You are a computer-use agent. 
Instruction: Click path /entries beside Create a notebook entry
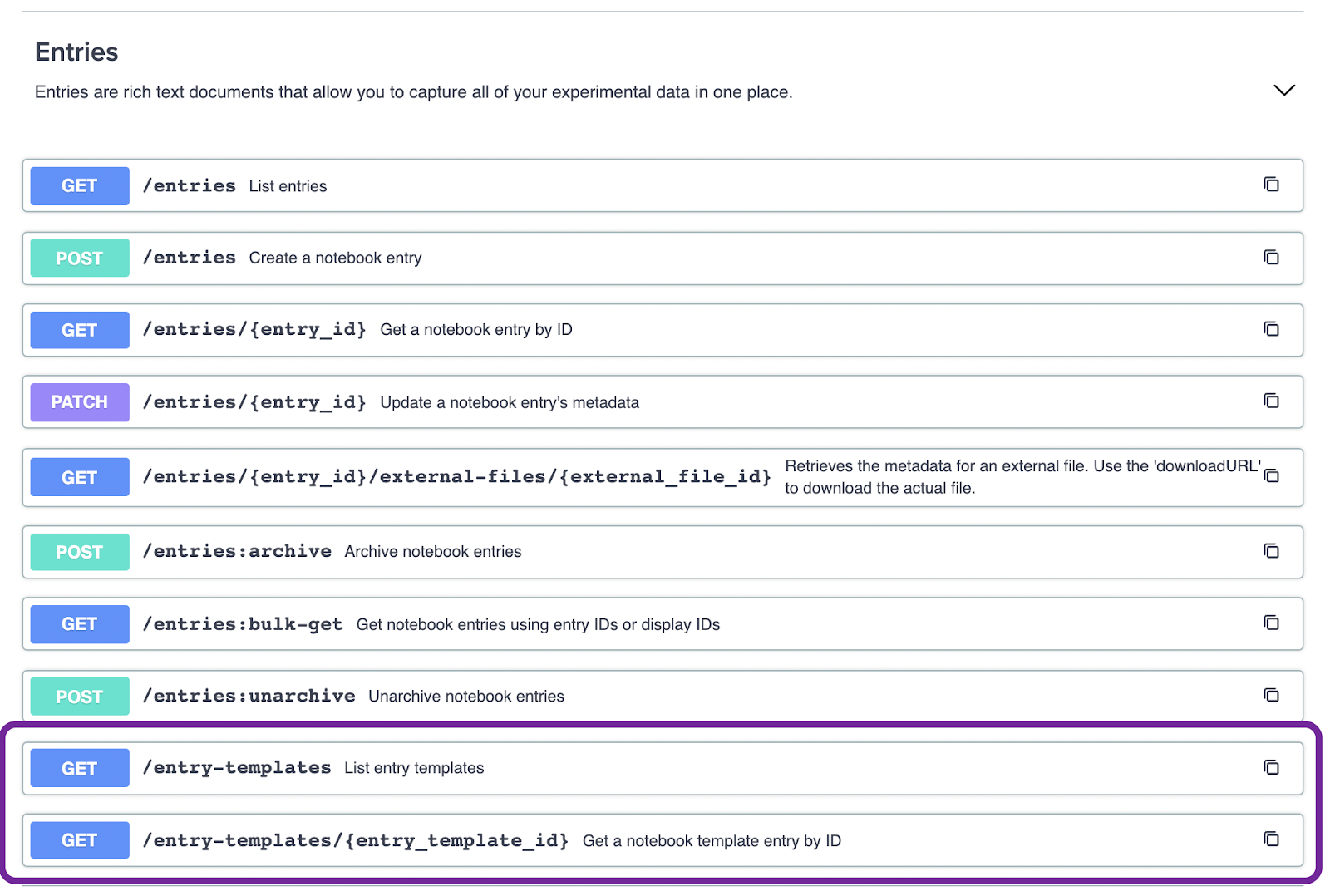[x=190, y=258]
